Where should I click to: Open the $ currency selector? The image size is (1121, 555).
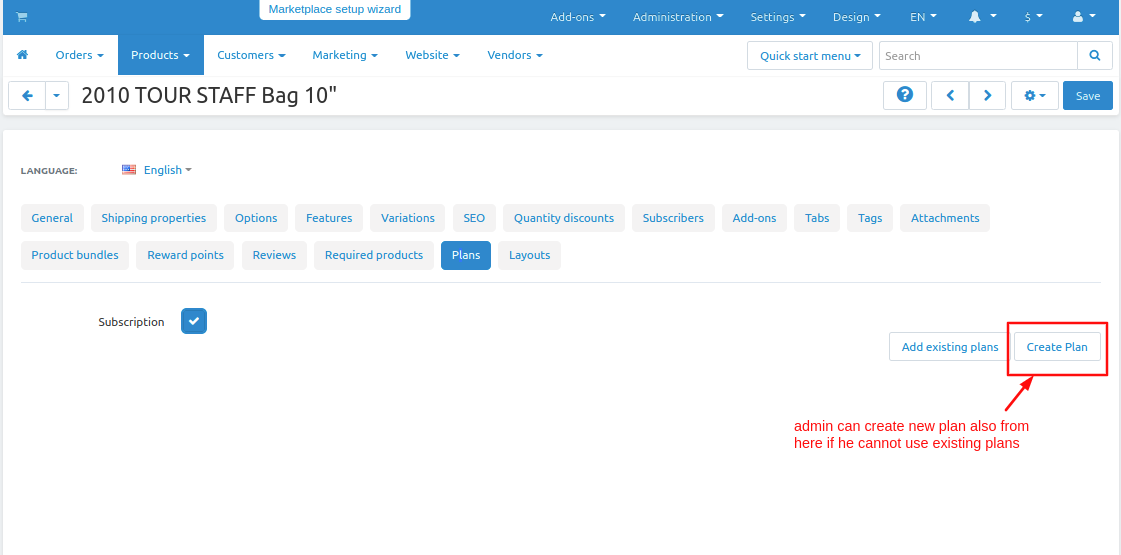(1032, 17)
